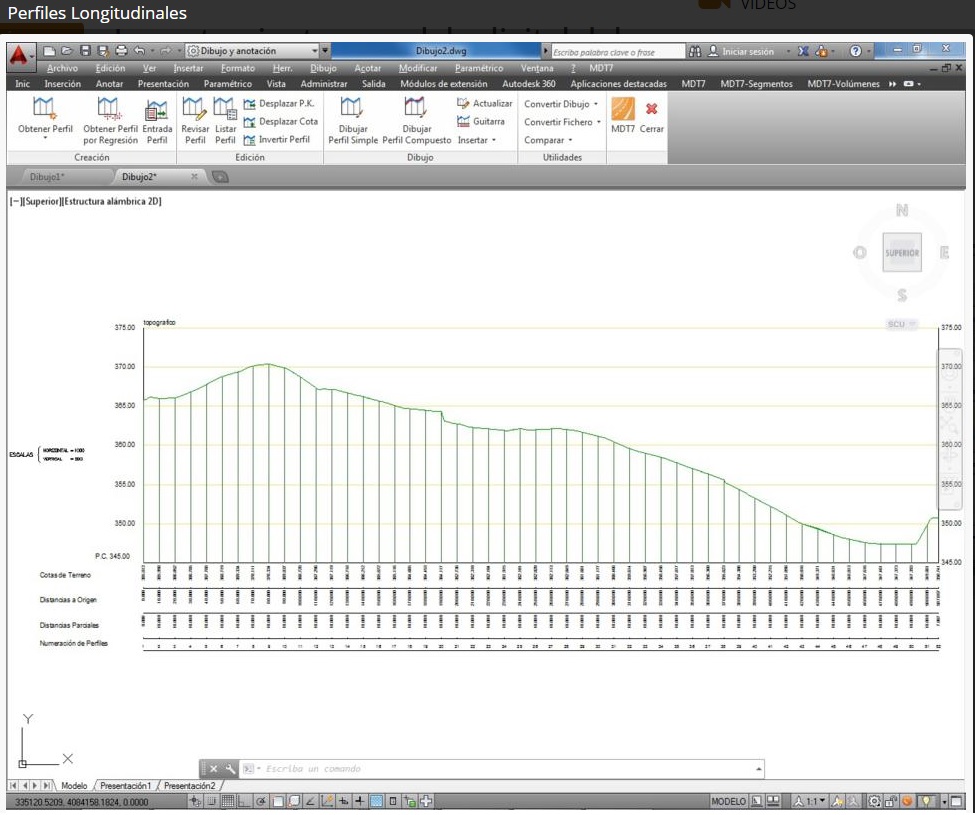Expand the Convertir Dibujo dropdown

561,104
